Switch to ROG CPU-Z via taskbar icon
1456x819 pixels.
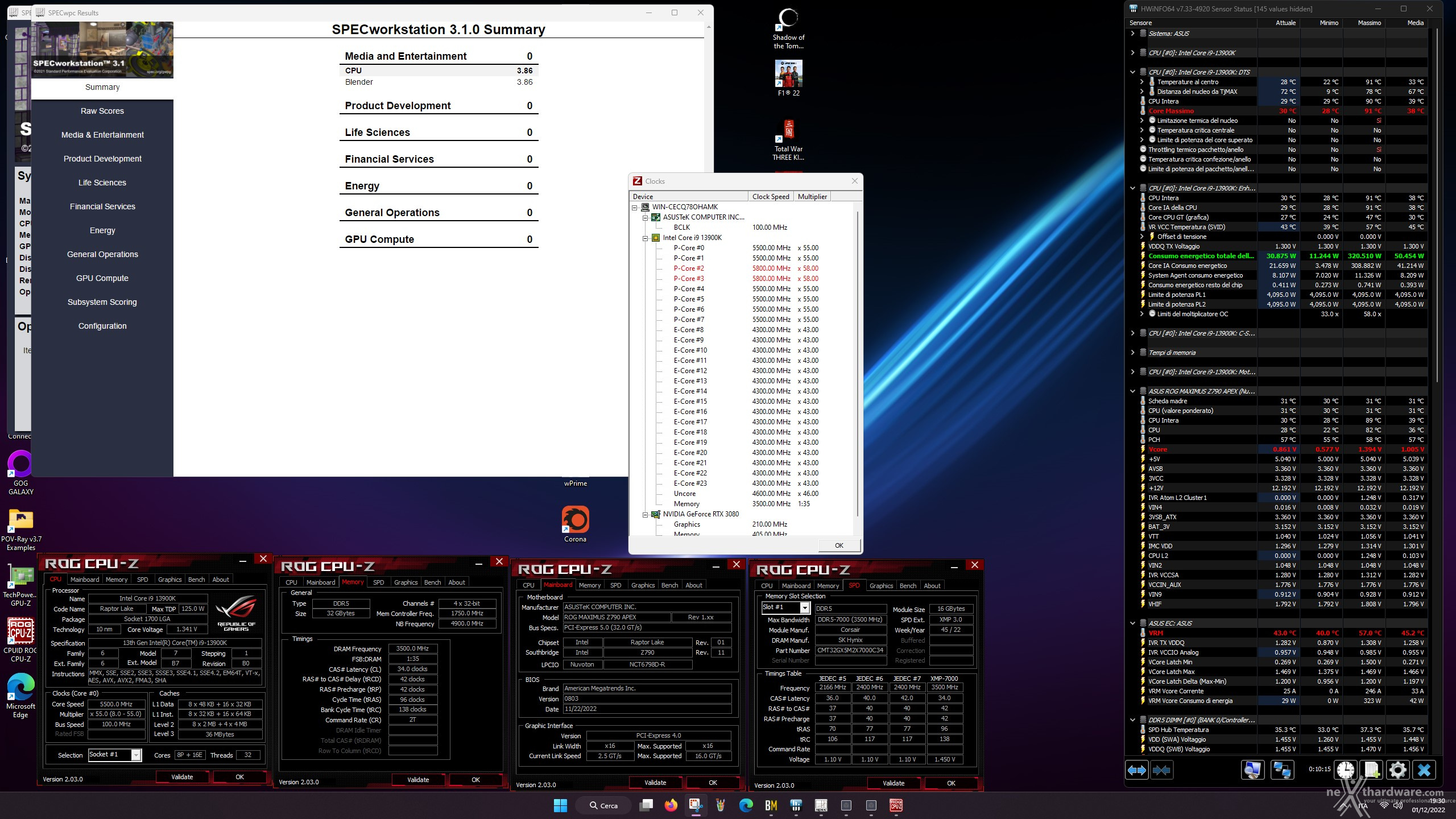click(x=896, y=805)
